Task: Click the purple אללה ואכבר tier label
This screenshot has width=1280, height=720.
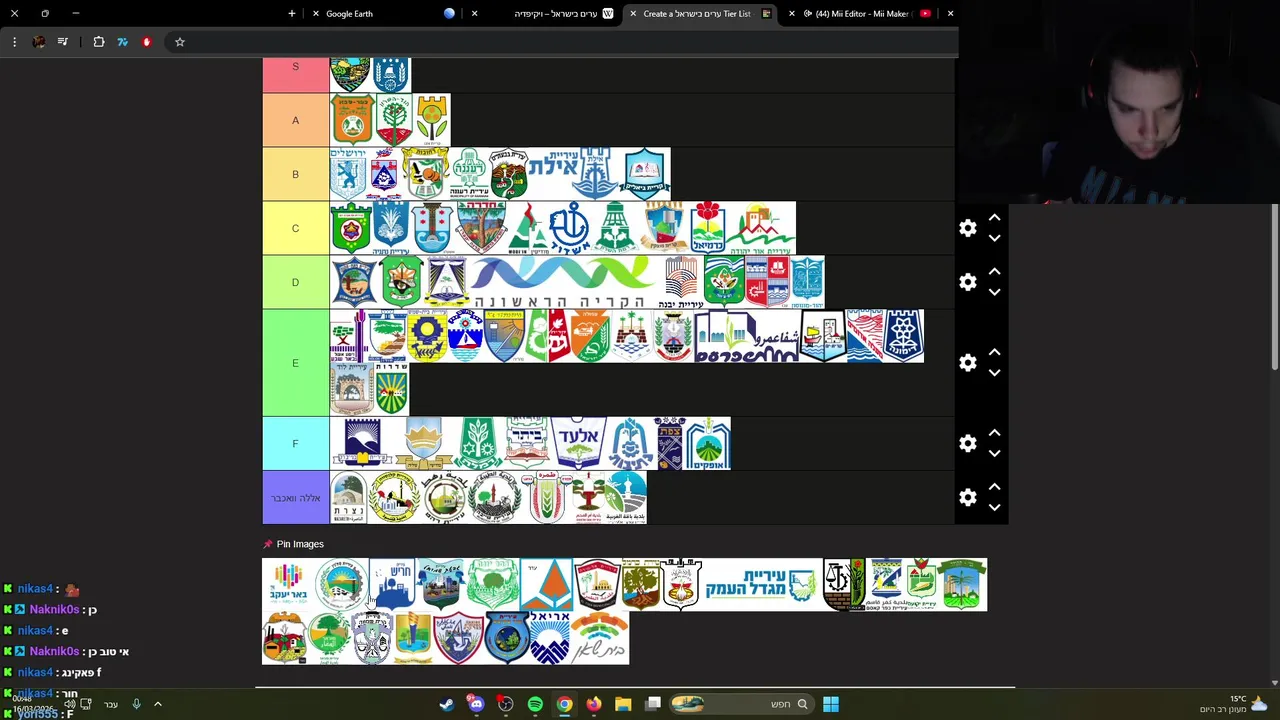Action: 296,497
